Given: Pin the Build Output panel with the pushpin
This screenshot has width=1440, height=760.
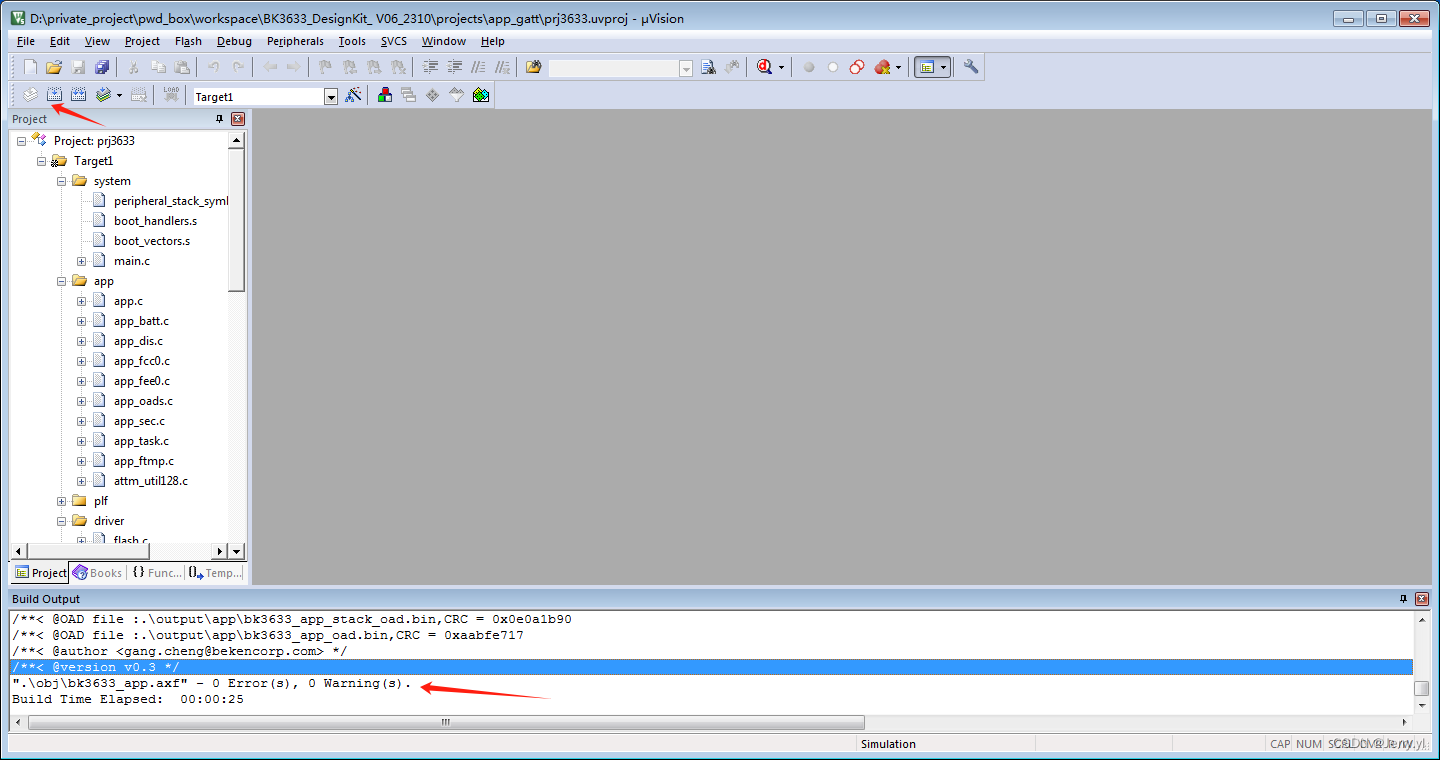Looking at the screenshot, I should click(x=1403, y=599).
